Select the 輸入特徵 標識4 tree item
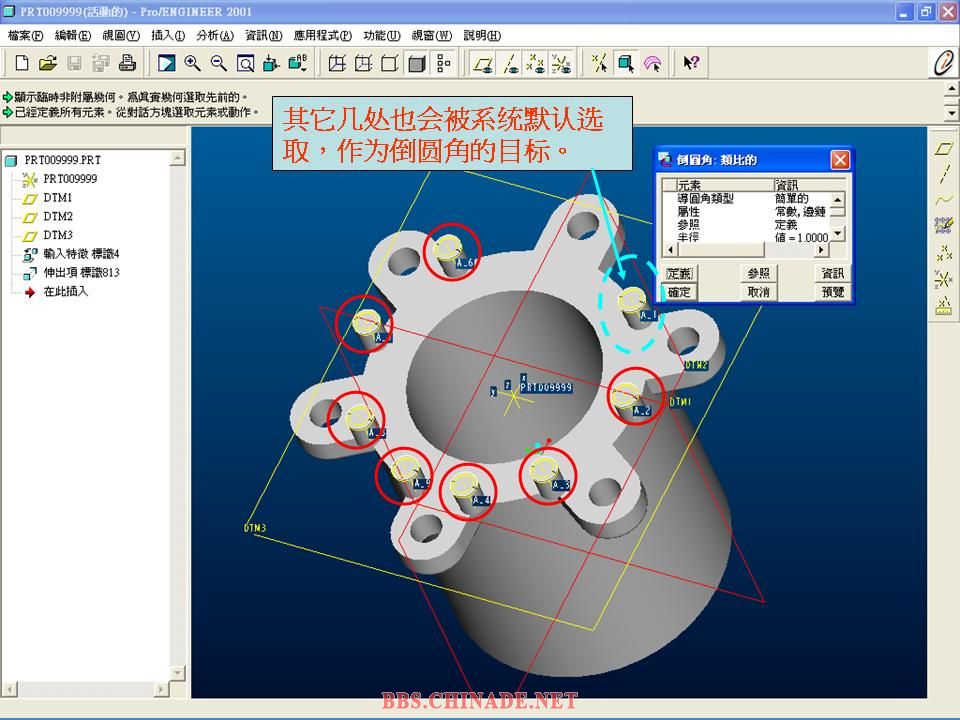The width and height of the screenshot is (960, 720). tap(81, 253)
